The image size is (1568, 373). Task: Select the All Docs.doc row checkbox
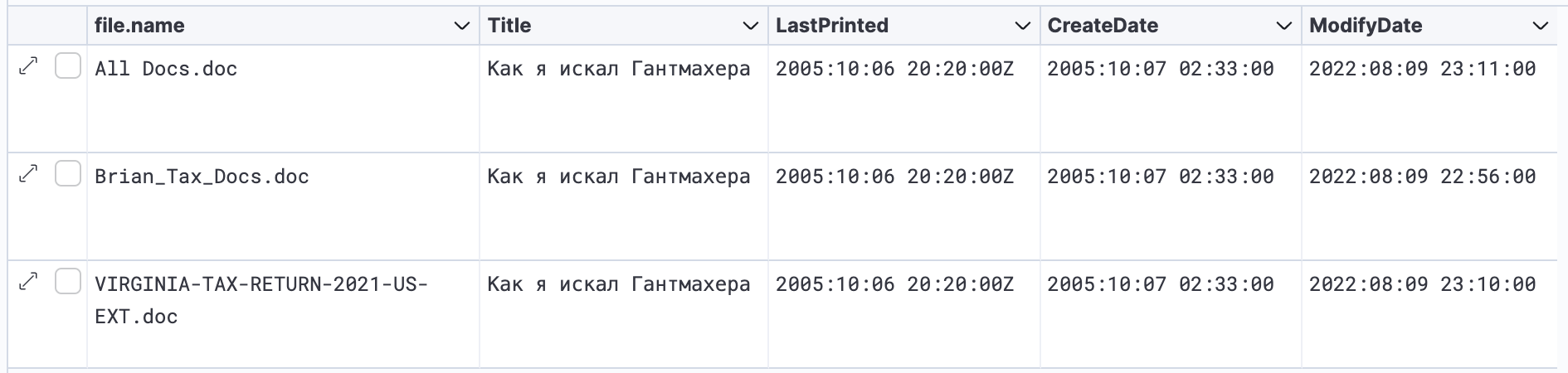coord(68,65)
